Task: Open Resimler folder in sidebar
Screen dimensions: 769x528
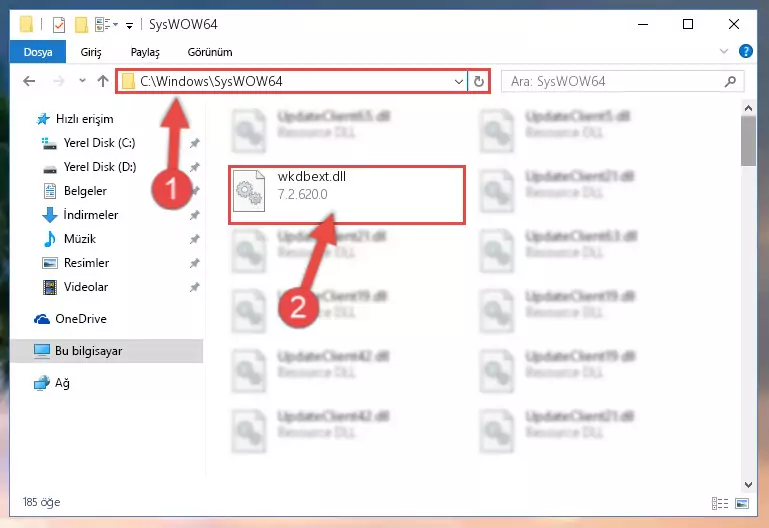Action: [86, 263]
